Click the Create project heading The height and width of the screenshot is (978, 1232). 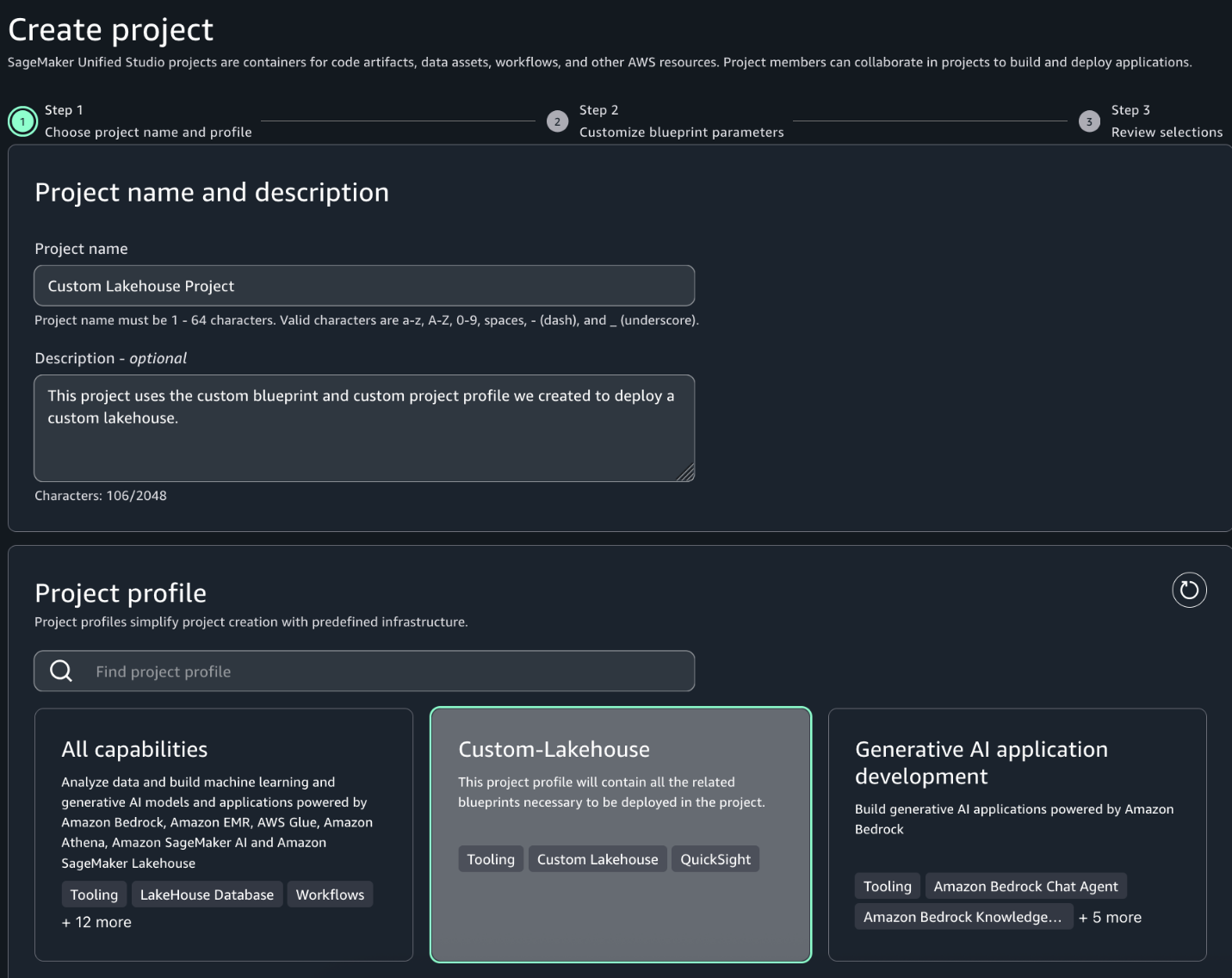pyautogui.click(x=110, y=29)
